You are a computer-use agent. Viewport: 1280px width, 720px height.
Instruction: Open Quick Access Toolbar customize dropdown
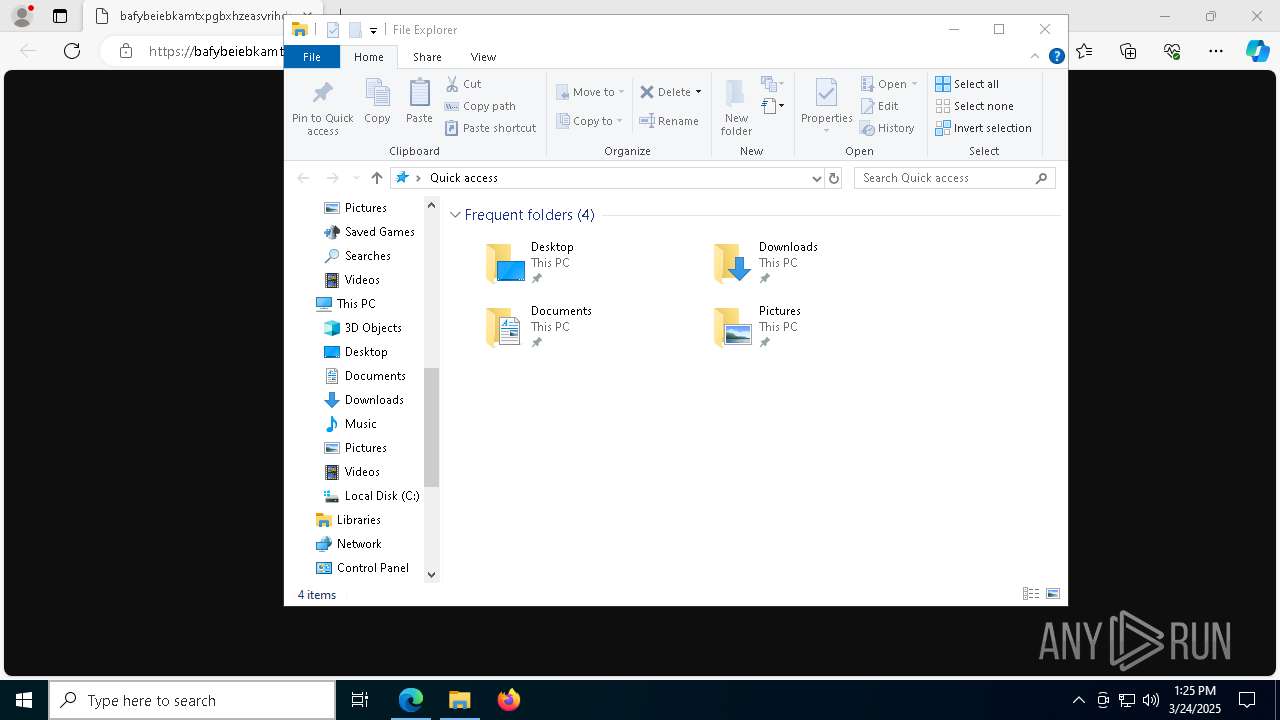click(x=373, y=30)
